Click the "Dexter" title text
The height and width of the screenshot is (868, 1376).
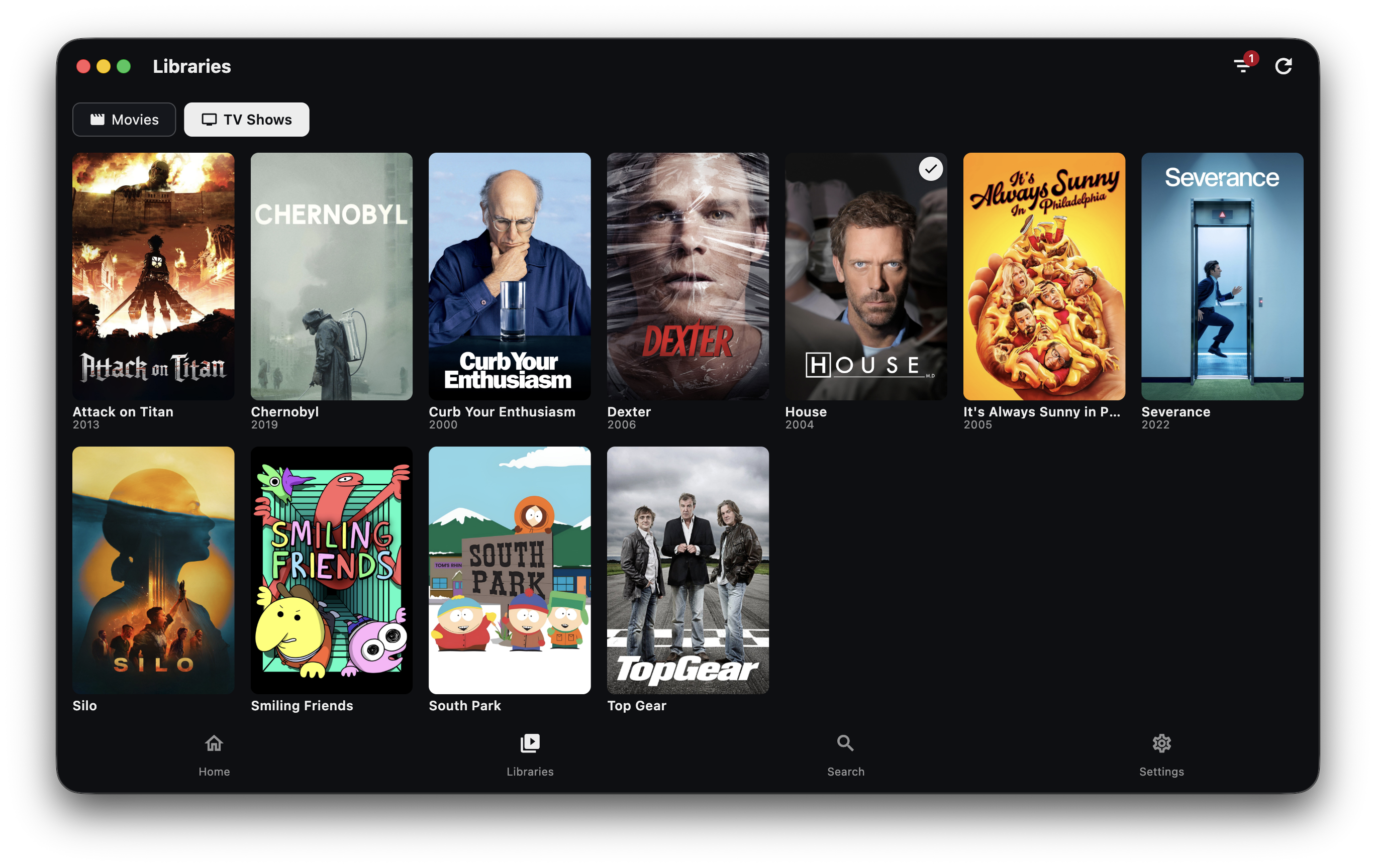pyautogui.click(x=629, y=412)
